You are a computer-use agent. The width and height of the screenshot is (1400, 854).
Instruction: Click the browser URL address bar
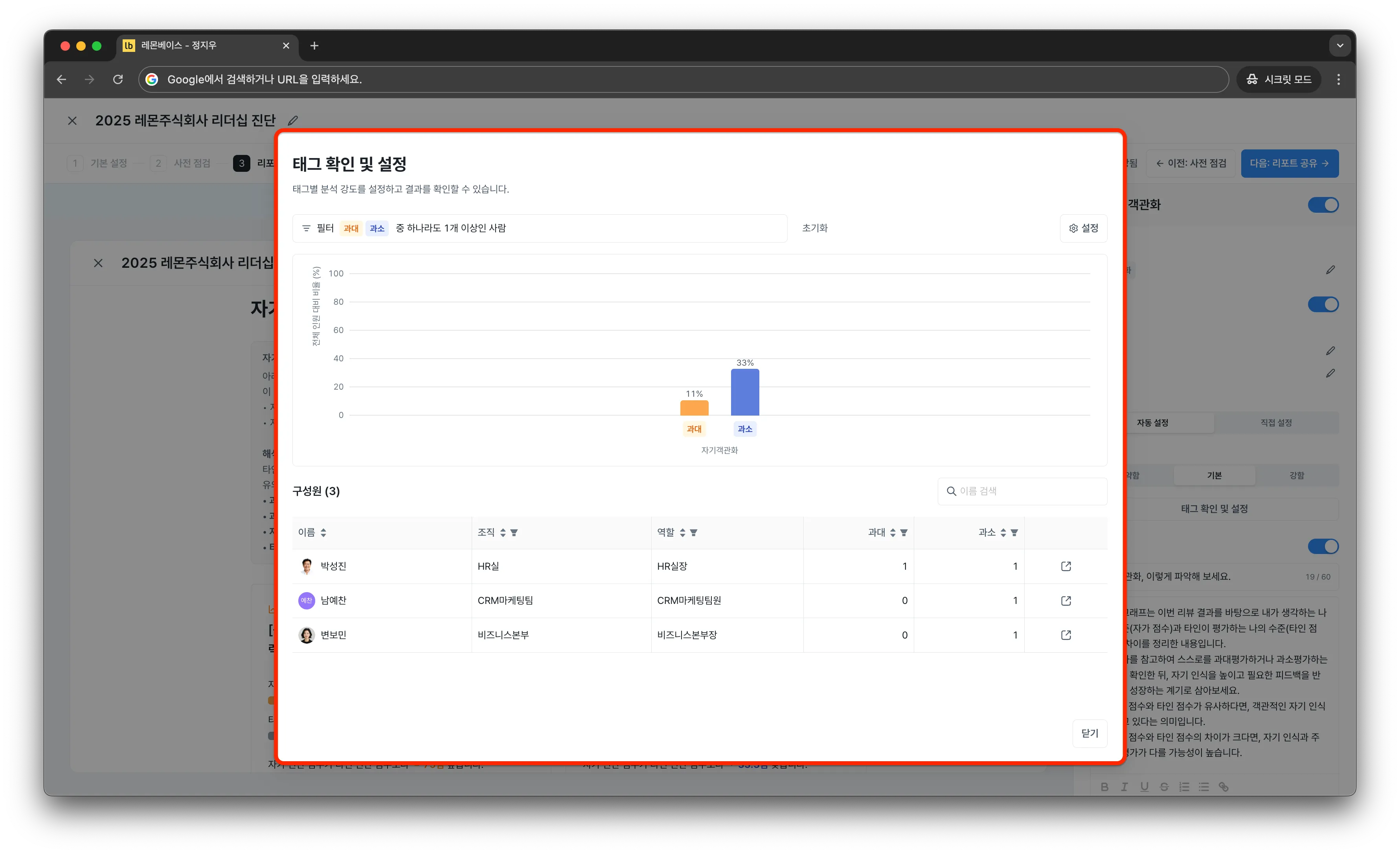click(x=683, y=79)
